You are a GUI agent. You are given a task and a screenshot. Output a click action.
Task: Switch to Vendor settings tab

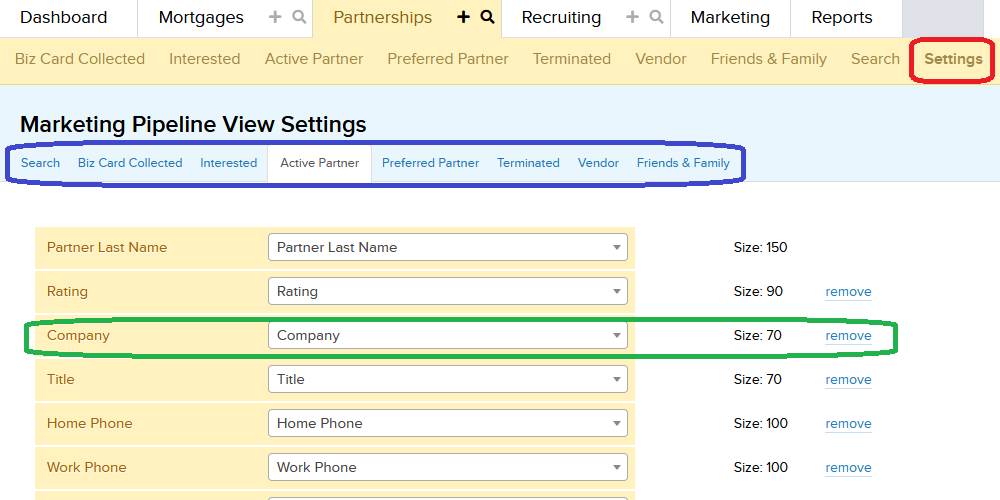tap(598, 163)
